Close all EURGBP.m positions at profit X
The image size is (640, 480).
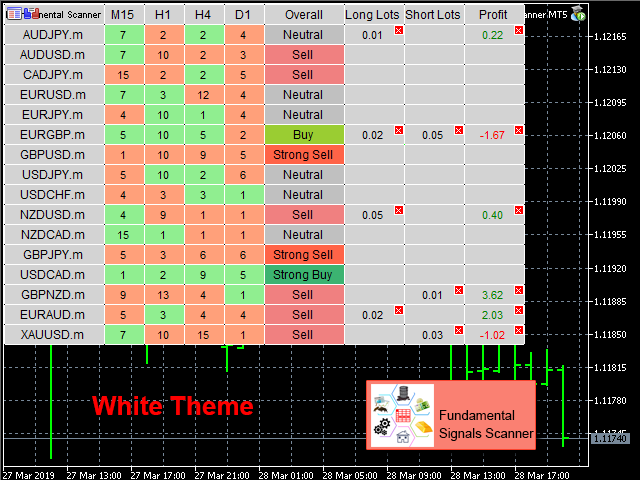[519, 130]
